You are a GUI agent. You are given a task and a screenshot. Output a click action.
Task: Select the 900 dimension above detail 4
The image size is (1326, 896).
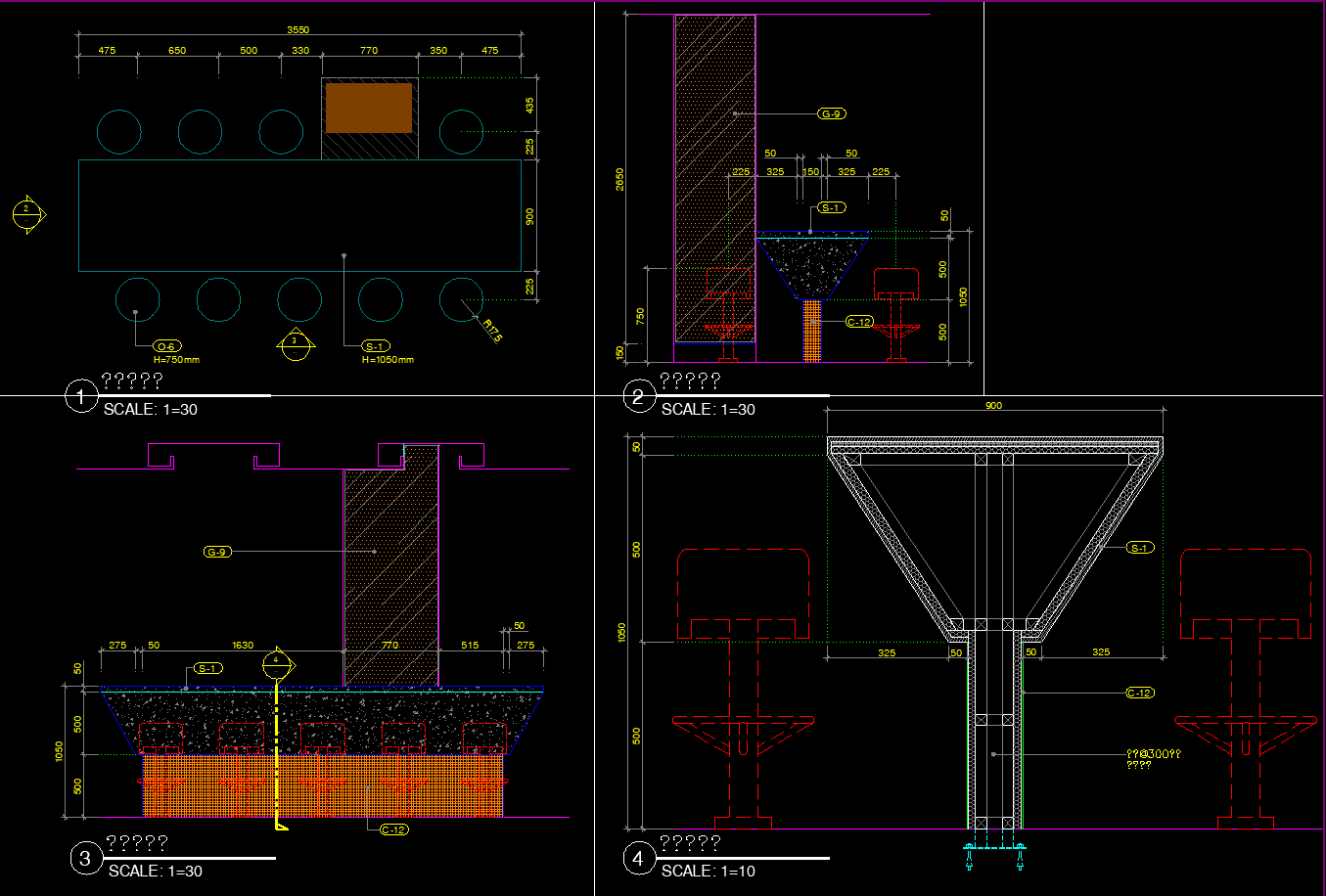tap(992, 406)
